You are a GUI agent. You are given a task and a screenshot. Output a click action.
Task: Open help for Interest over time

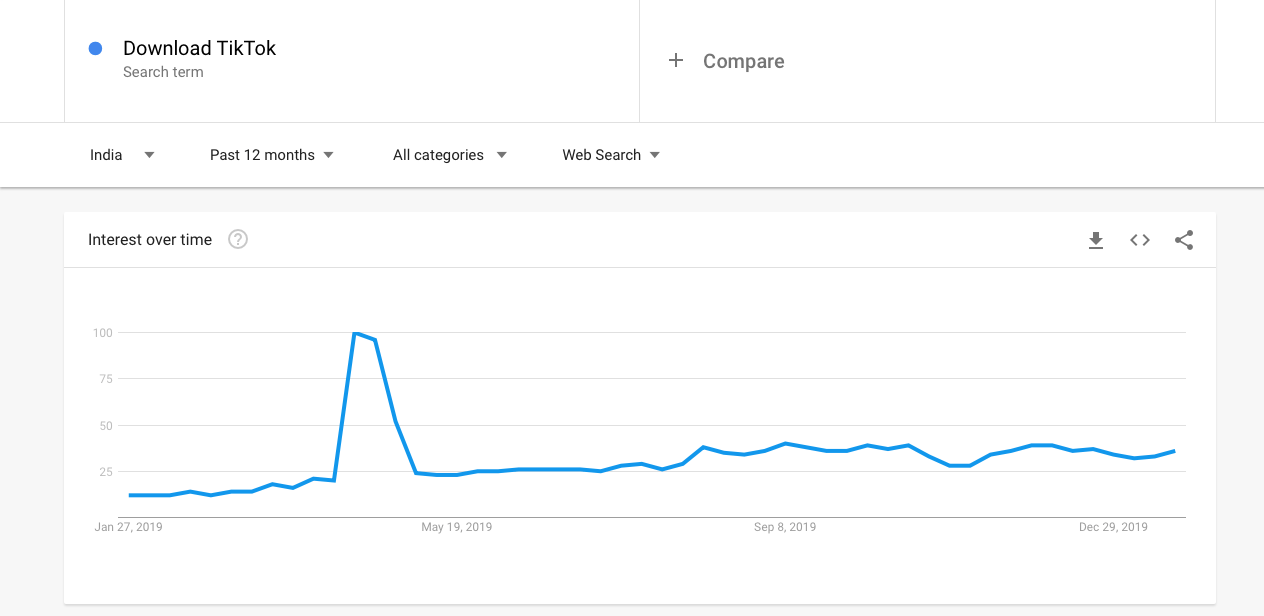click(x=238, y=240)
